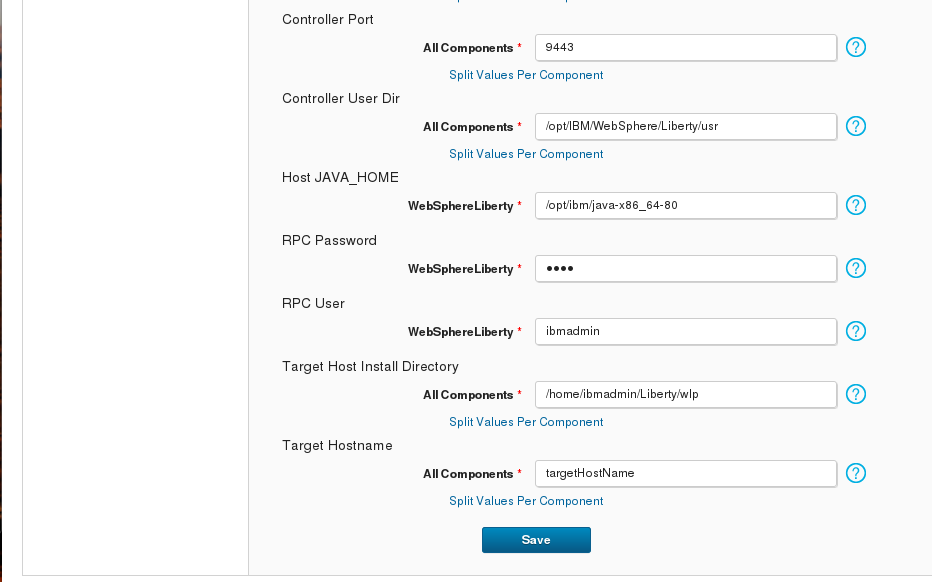
Task: Click help icon beside RPC Password
Action: point(855,268)
